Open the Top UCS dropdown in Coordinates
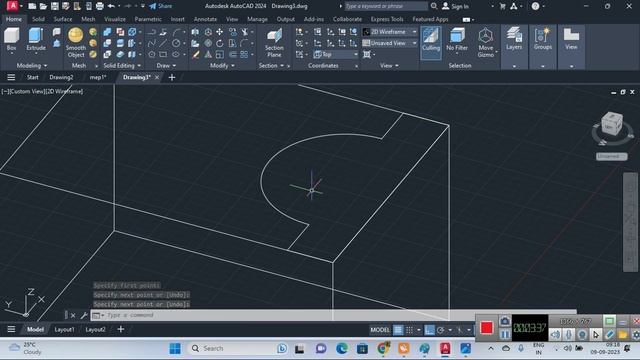 coord(336,54)
